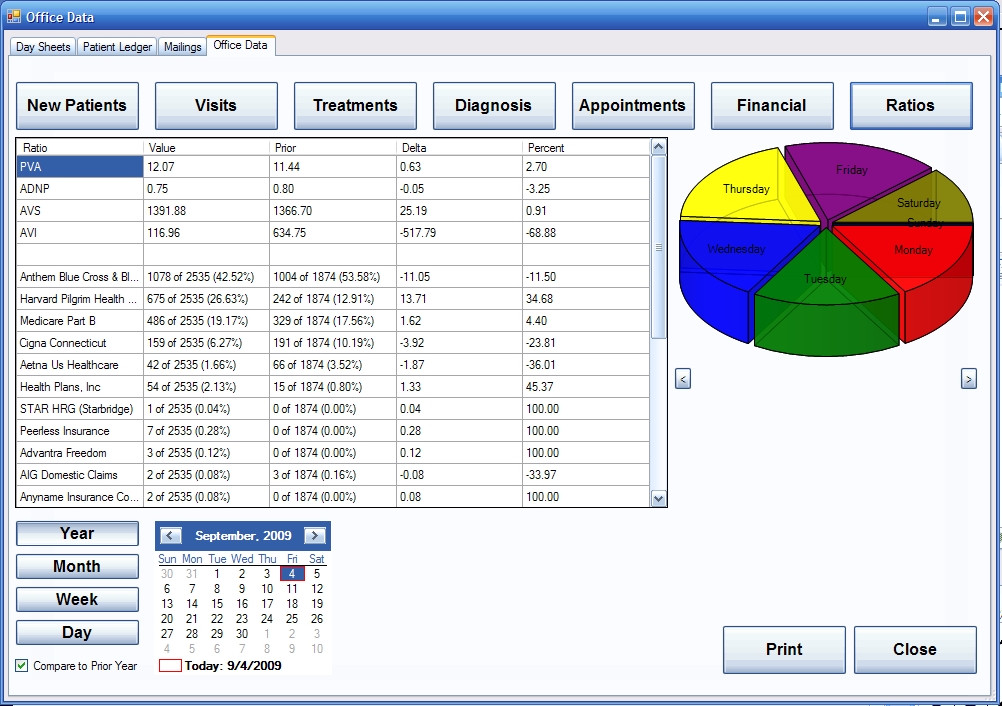The height and width of the screenshot is (706, 1002).
Task: Select September 15 in the calendar
Action: point(217,604)
